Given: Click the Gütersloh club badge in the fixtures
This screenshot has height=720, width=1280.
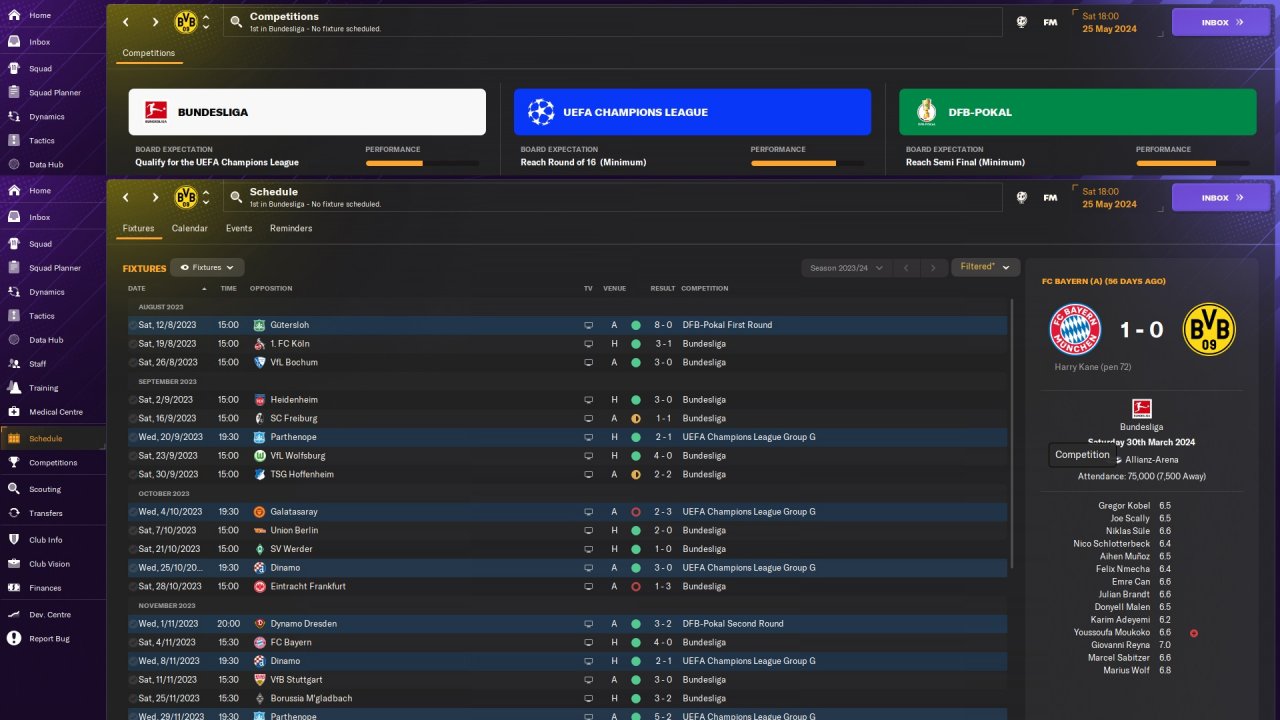Looking at the screenshot, I should pyautogui.click(x=259, y=325).
